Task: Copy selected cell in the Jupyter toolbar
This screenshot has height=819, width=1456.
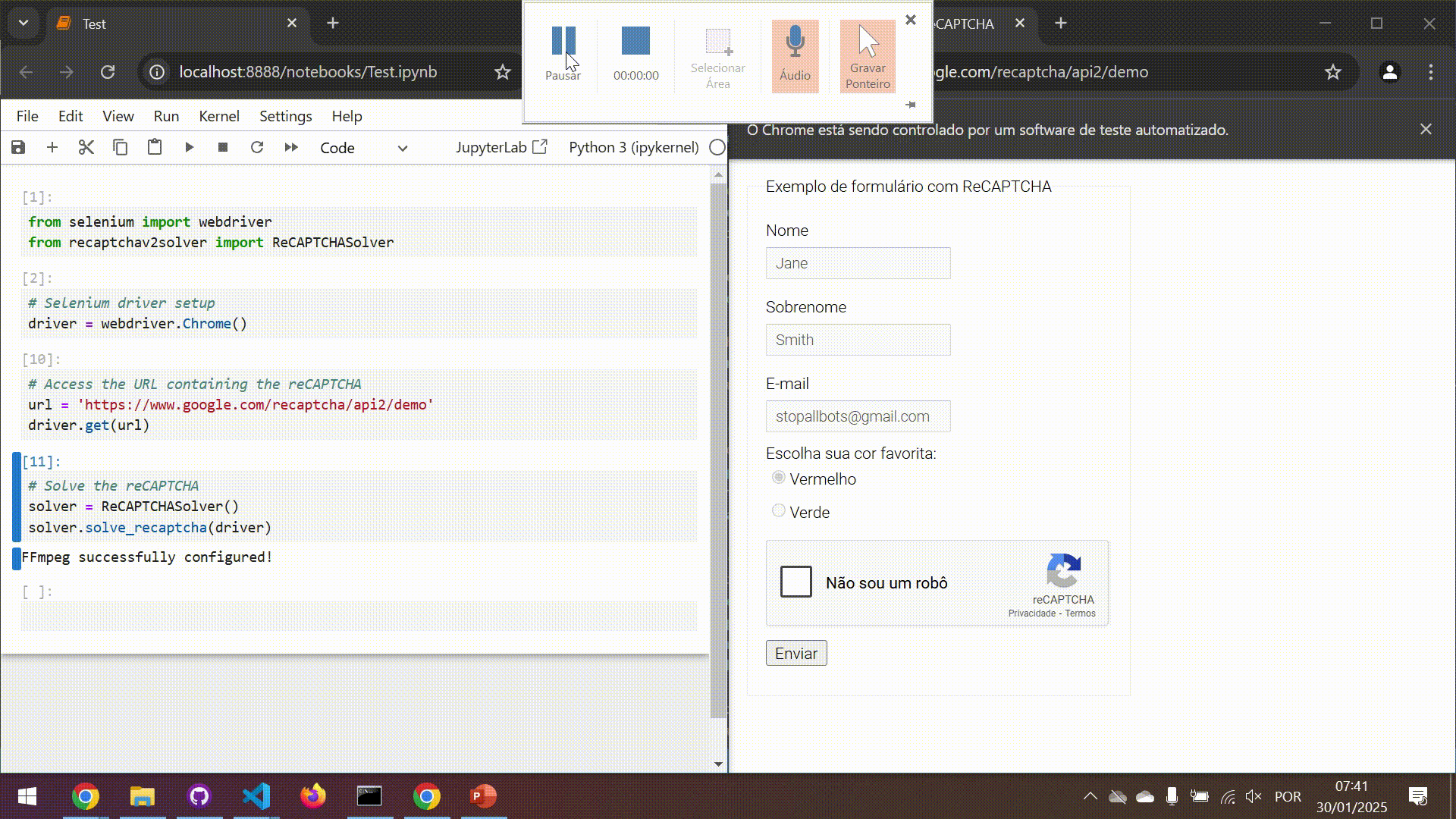Action: 120,147
